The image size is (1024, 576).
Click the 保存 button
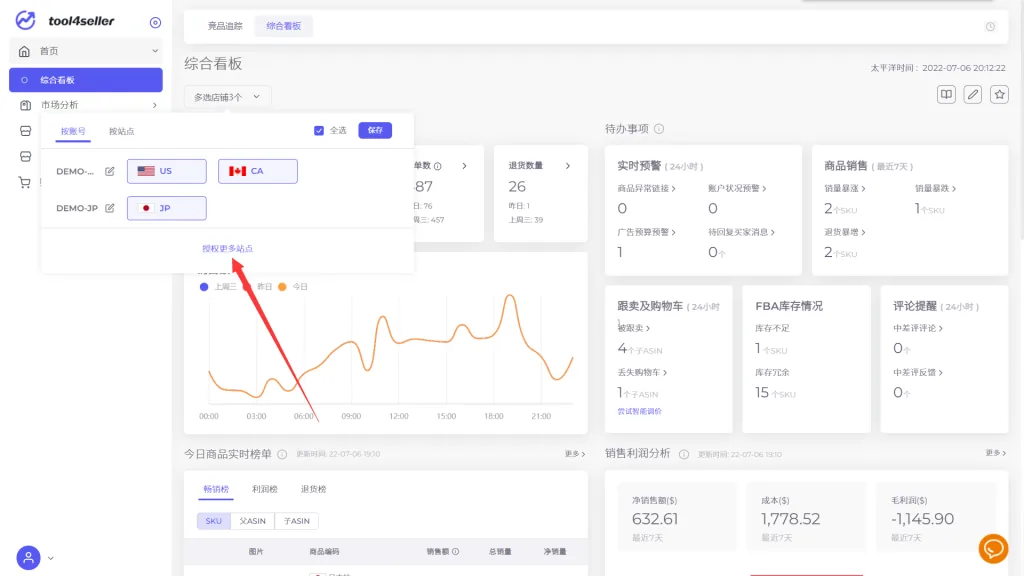(x=375, y=130)
